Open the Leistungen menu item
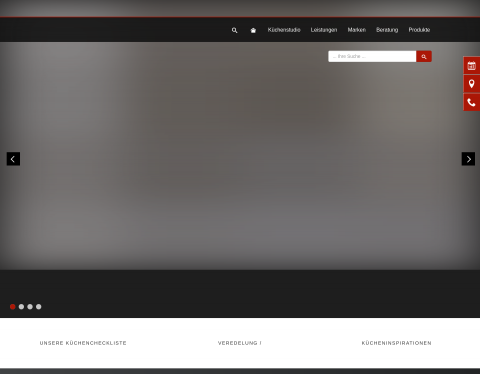The height and width of the screenshot is (374, 480). pos(324,30)
